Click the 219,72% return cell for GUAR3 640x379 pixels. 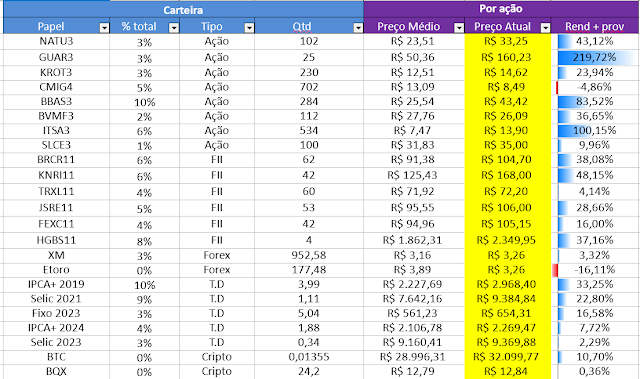595,57
